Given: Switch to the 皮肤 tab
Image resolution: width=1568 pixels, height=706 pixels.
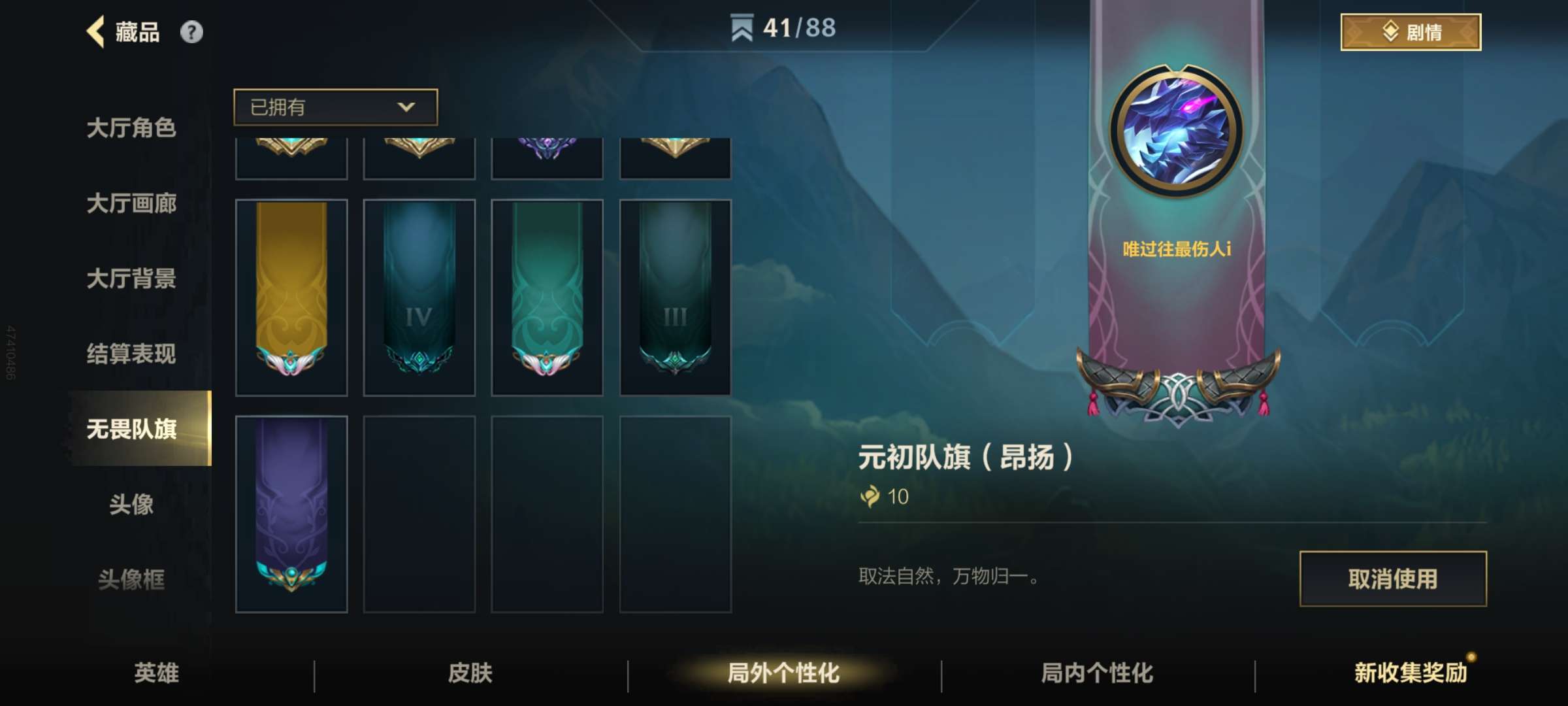Looking at the screenshot, I should point(470,673).
